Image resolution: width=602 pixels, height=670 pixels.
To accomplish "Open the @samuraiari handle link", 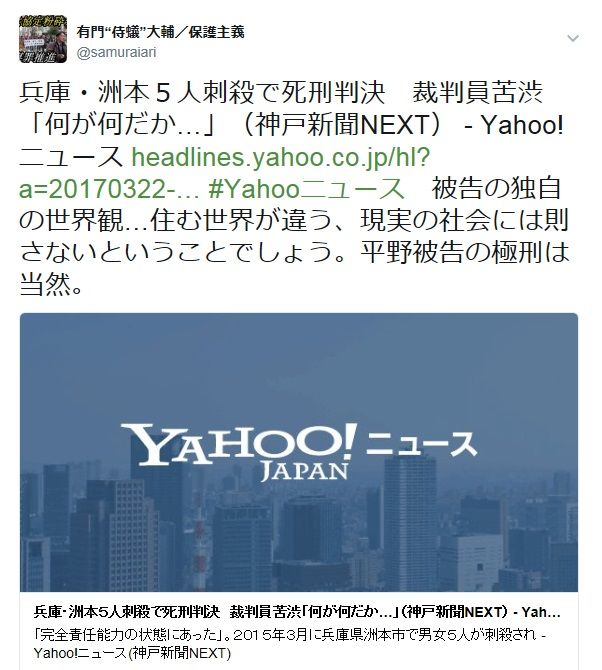I will (x=117, y=52).
